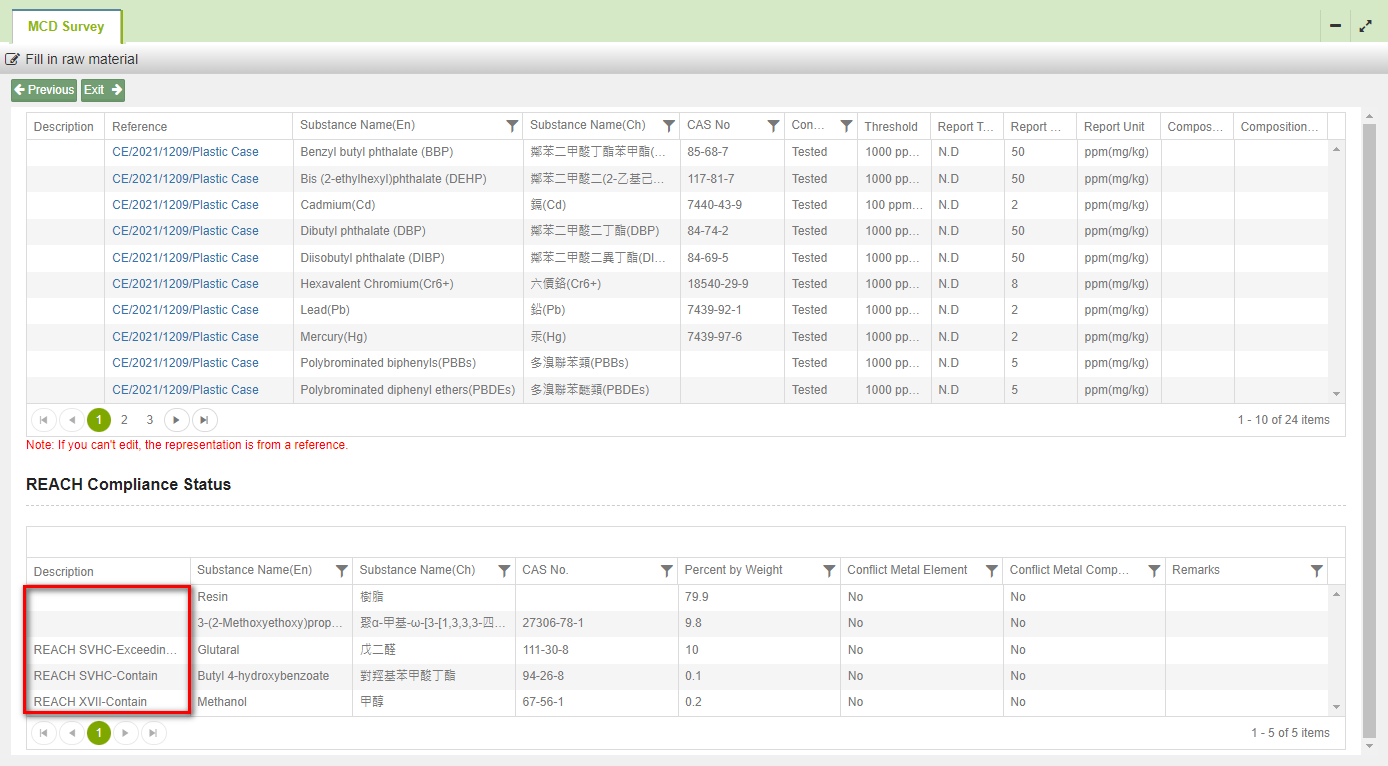Open reference link for Benzyl butyl phthalate row

tap(185, 152)
